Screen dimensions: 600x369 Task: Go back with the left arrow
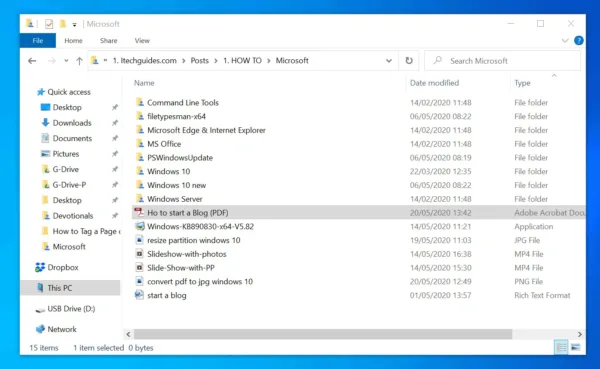(32, 61)
